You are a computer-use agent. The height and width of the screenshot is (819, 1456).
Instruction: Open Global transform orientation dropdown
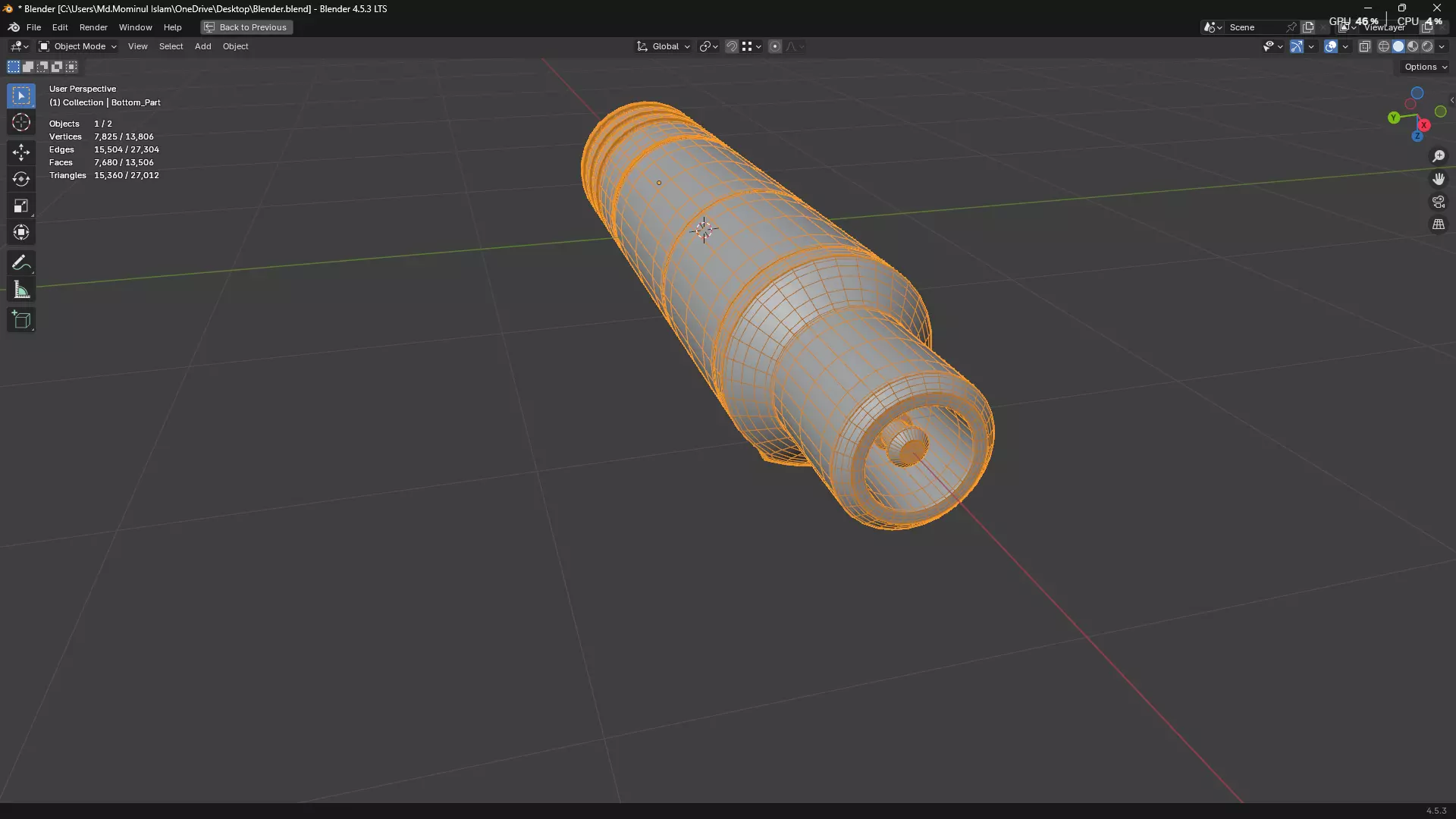click(664, 46)
